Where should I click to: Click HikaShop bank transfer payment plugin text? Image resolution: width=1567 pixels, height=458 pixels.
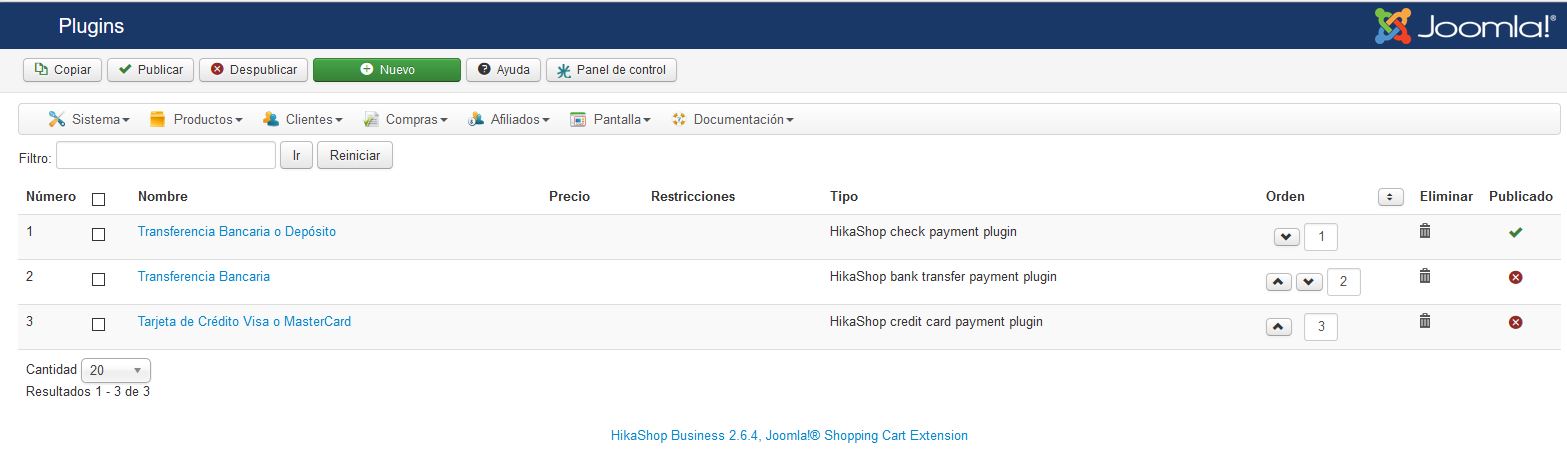(943, 276)
